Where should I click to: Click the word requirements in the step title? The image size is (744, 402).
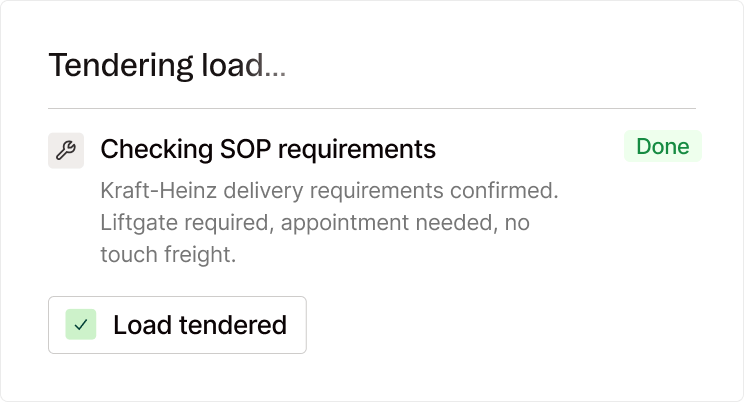click(x=357, y=150)
